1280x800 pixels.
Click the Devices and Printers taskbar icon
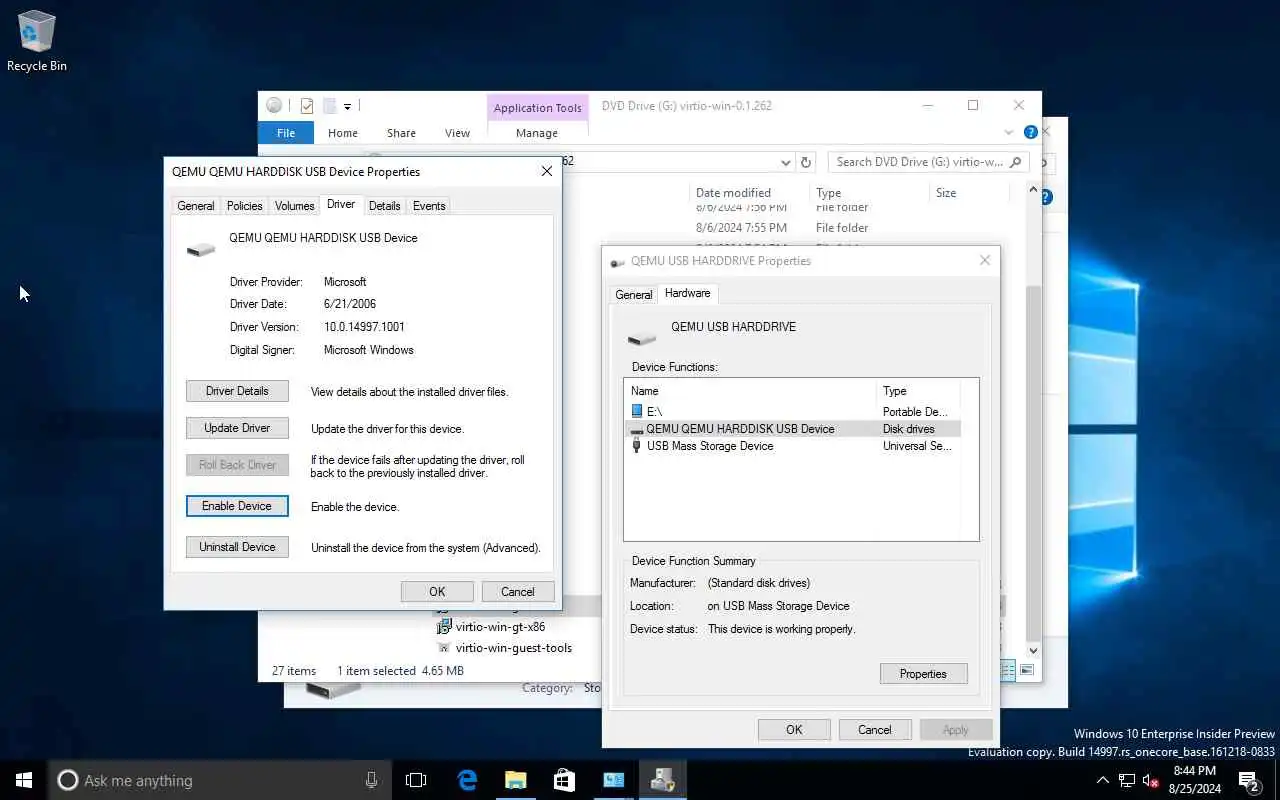click(x=662, y=780)
